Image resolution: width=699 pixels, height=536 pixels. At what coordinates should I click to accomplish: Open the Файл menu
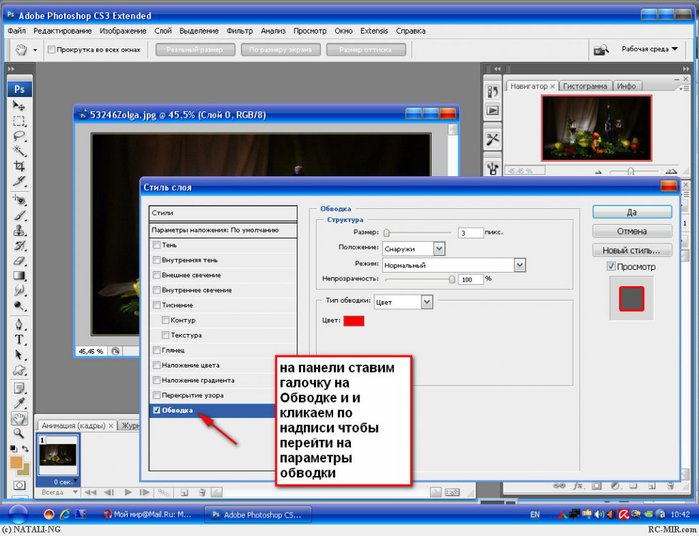[16, 31]
